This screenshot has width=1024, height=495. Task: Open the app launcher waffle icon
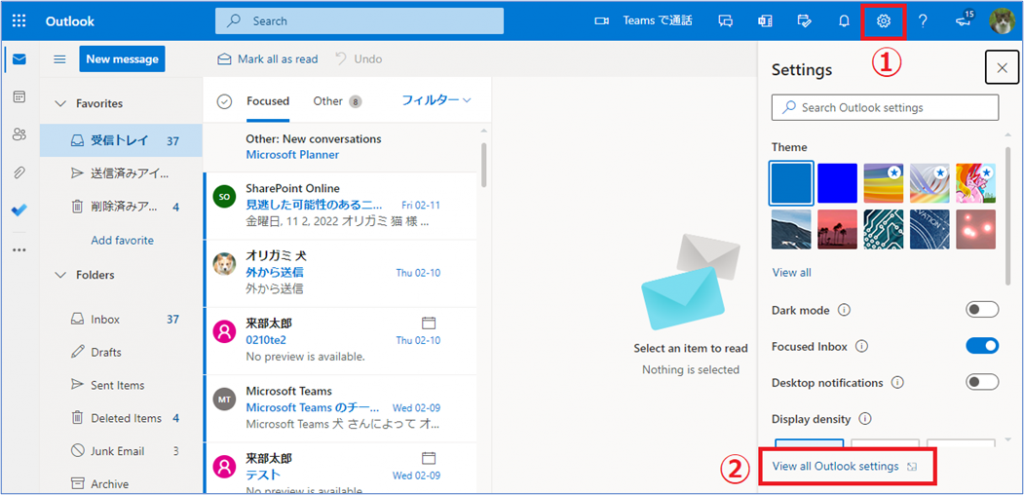click(x=19, y=21)
